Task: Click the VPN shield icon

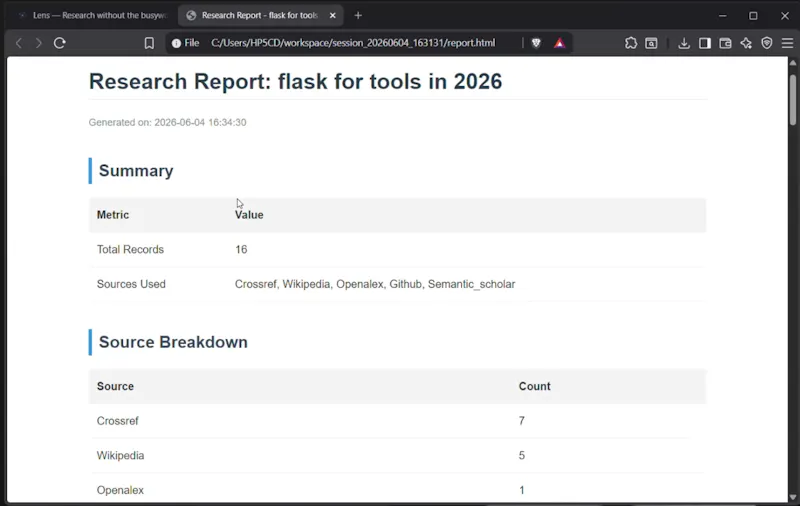Action: [766, 43]
